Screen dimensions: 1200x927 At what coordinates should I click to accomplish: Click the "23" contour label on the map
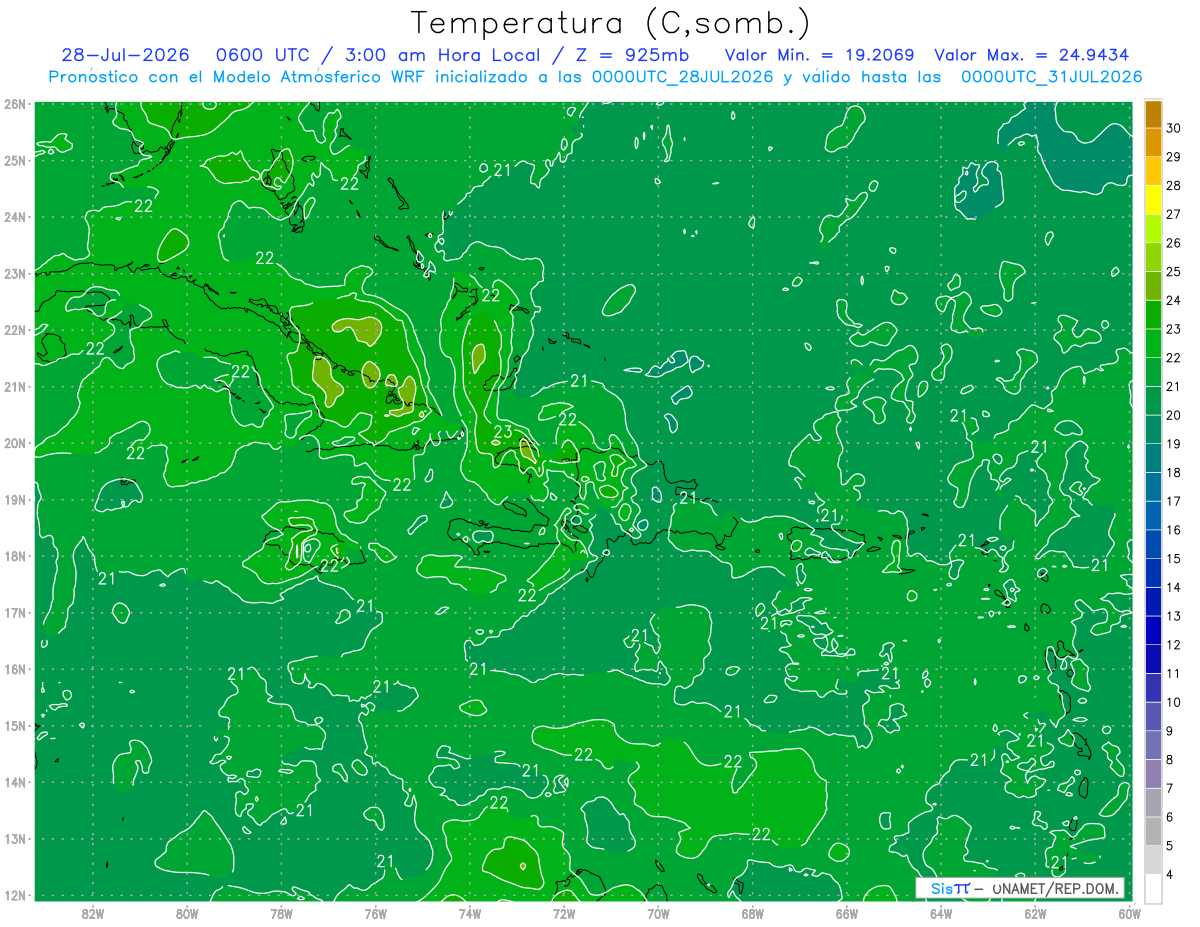tap(503, 432)
